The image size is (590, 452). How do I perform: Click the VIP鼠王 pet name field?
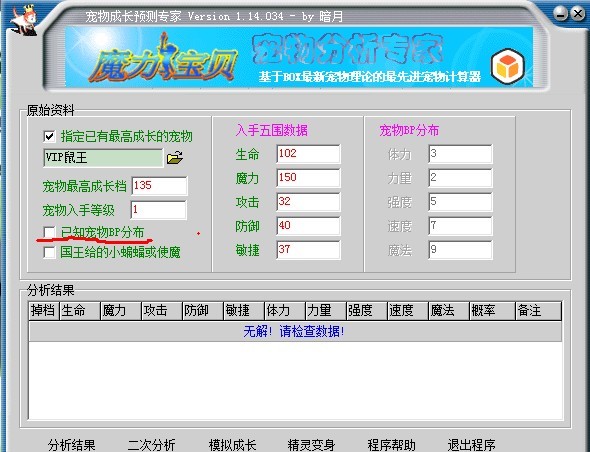[103, 158]
